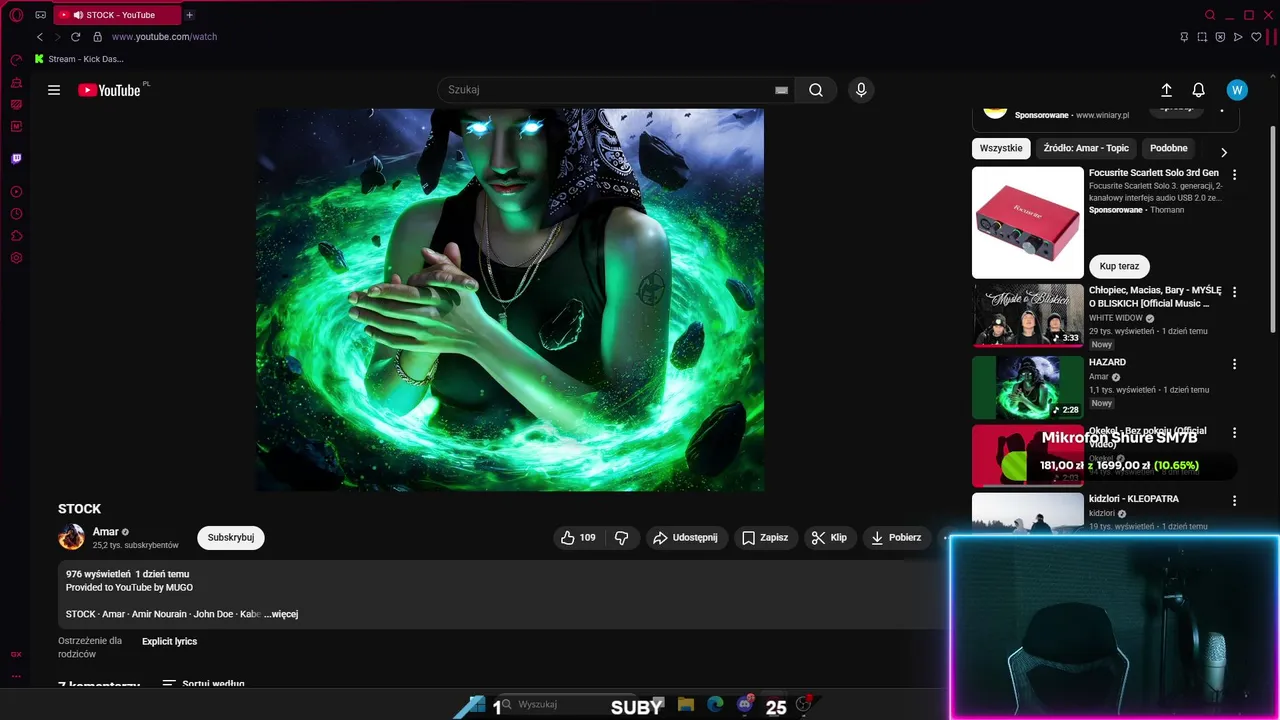The height and width of the screenshot is (720, 1280).
Task: Take a snapshot with the selection icon
Action: pos(1202,37)
